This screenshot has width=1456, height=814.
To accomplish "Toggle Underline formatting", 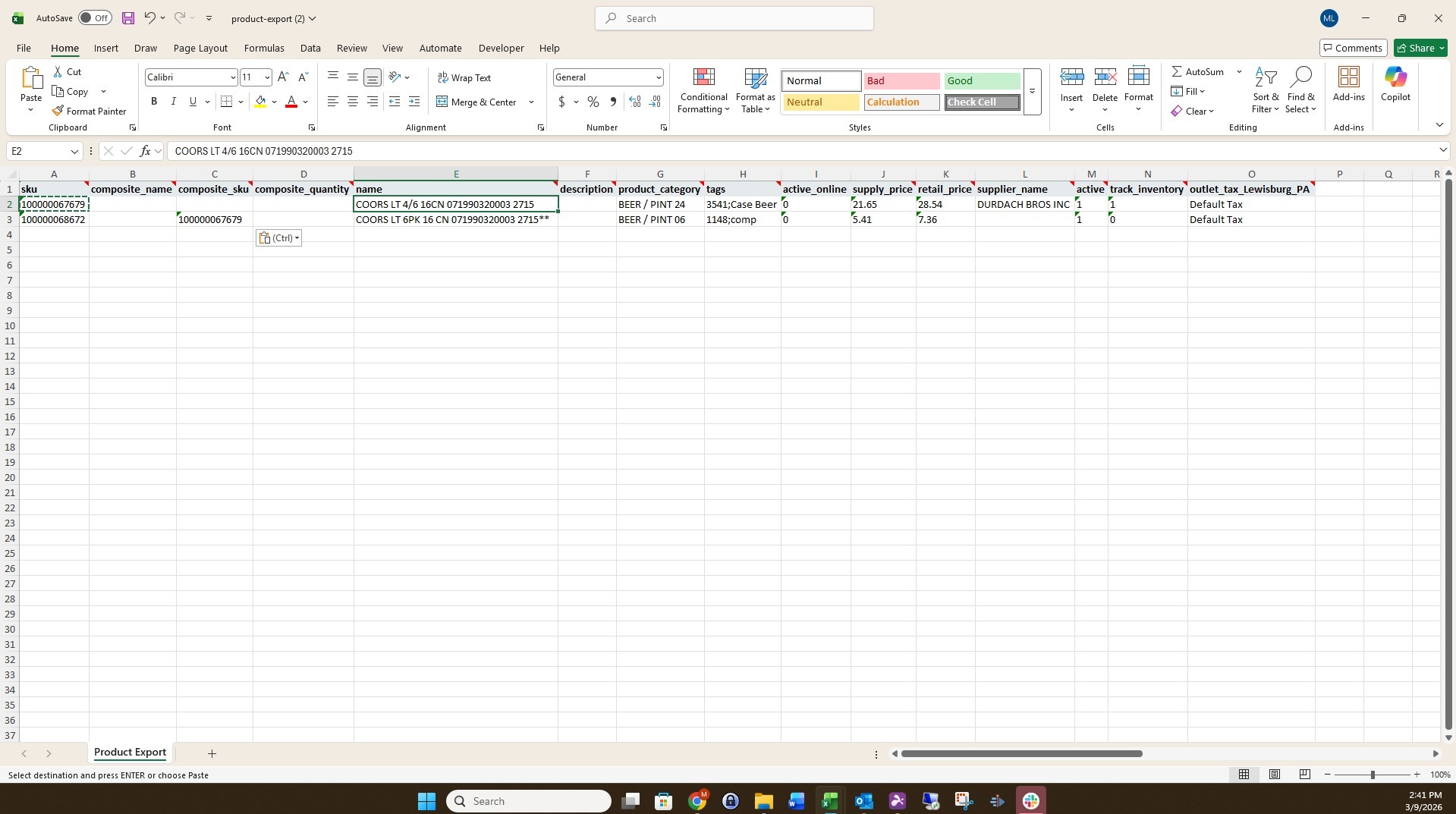I will coord(193,102).
